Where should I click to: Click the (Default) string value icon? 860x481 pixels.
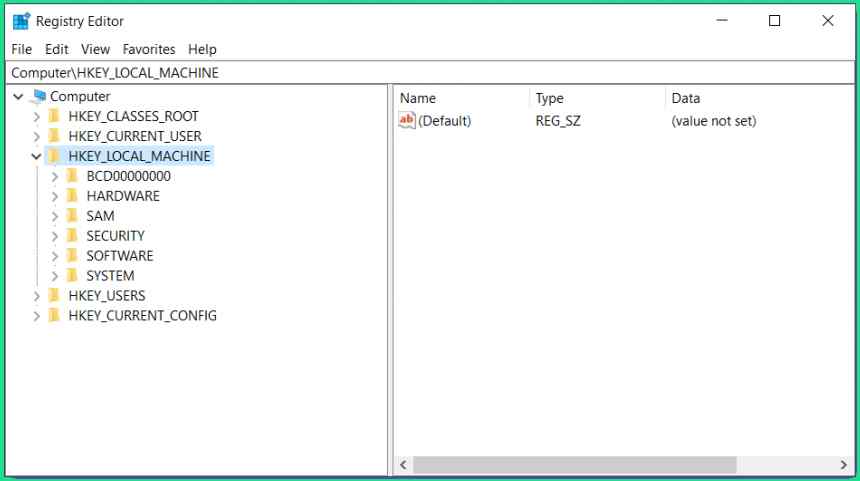click(x=406, y=120)
